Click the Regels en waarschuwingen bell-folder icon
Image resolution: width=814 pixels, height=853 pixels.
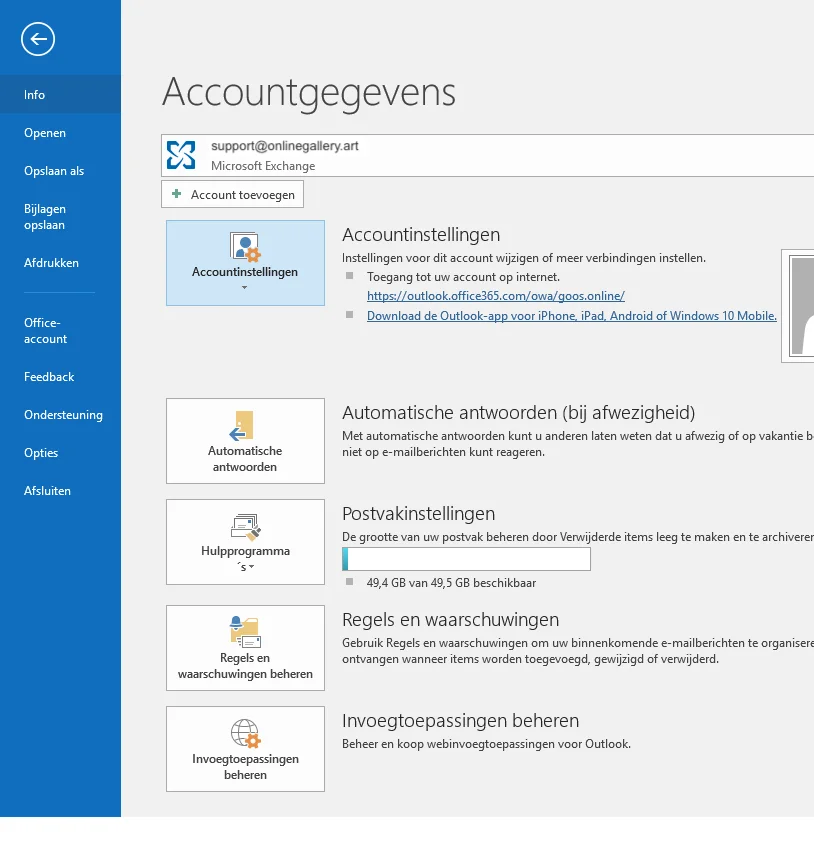(245, 632)
